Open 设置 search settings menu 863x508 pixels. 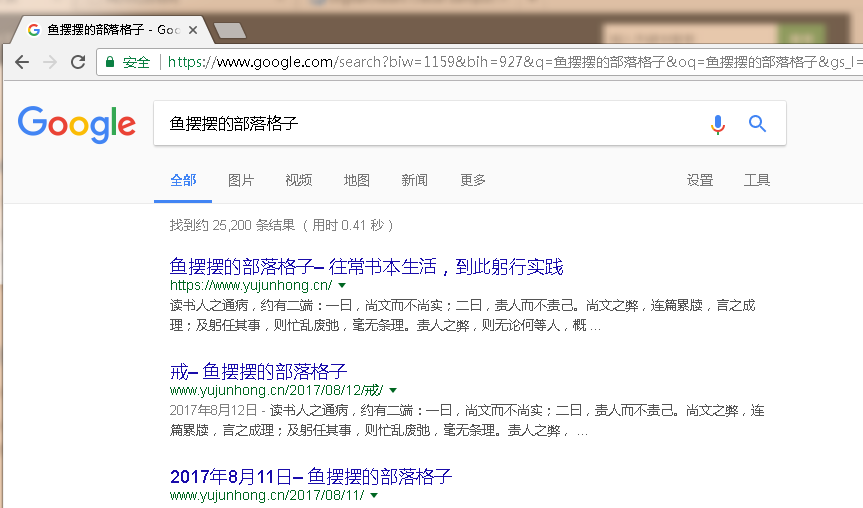700,180
